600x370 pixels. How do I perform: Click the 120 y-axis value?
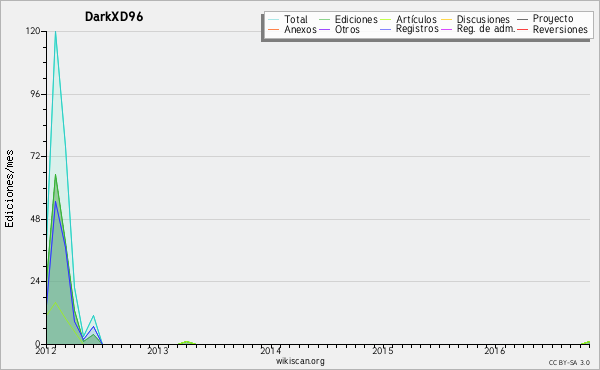tap(33, 31)
